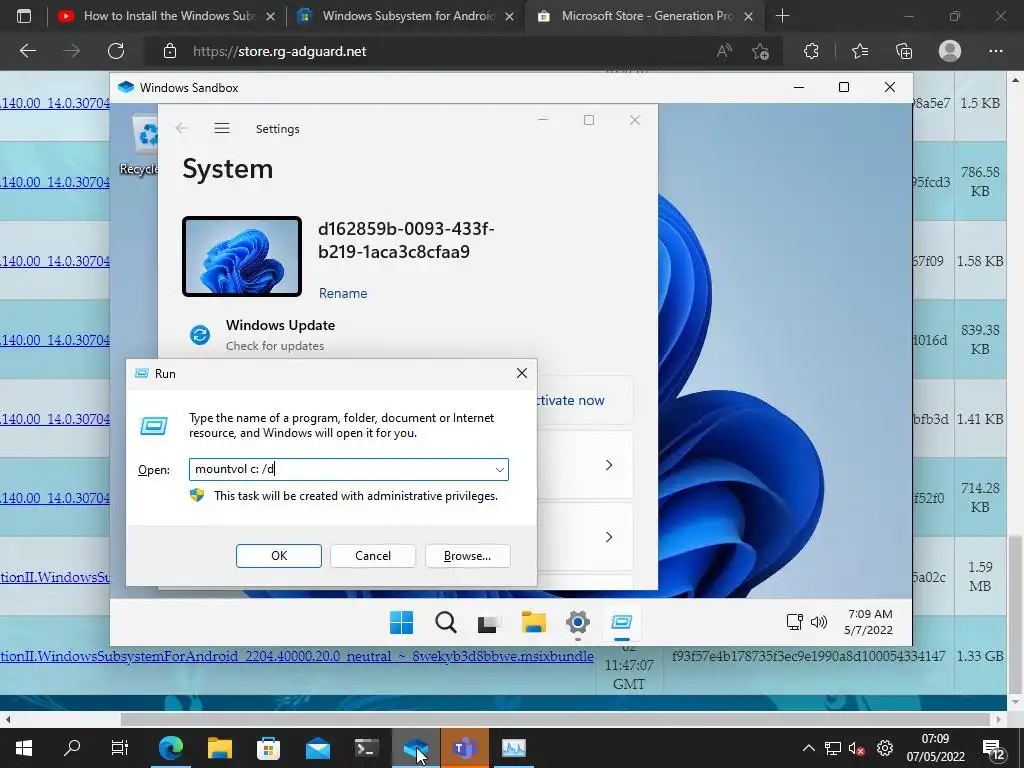Open Edge Settings and more menu
Screen dimensions: 1024x768
[995, 51]
